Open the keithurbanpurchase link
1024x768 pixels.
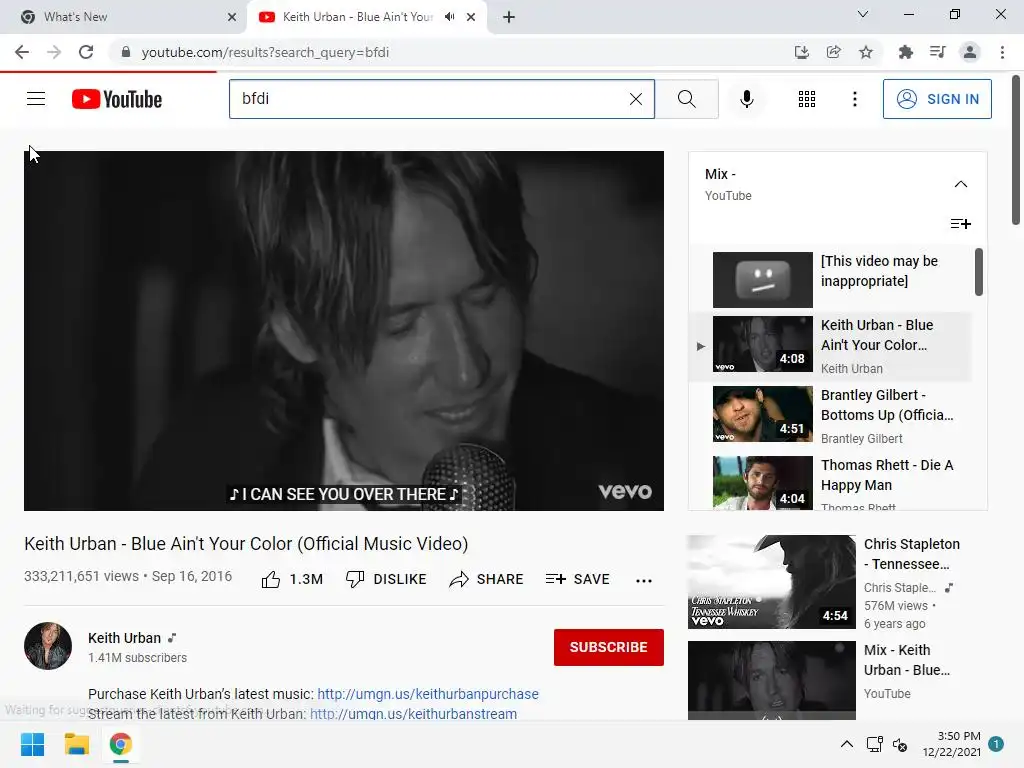pos(428,694)
